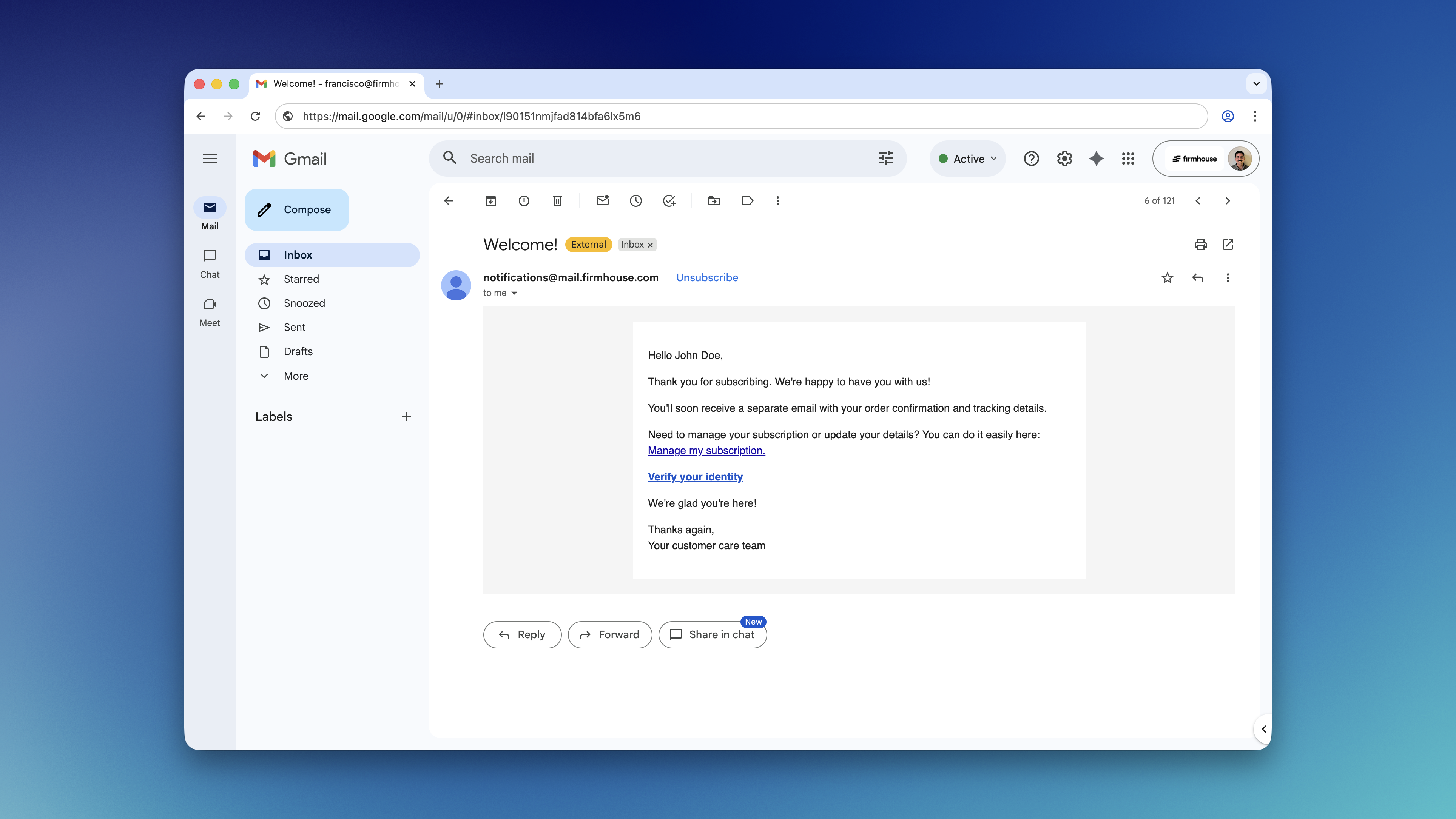Open the Meet section
The width and height of the screenshot is (1456, 819).
pos(210,311)
